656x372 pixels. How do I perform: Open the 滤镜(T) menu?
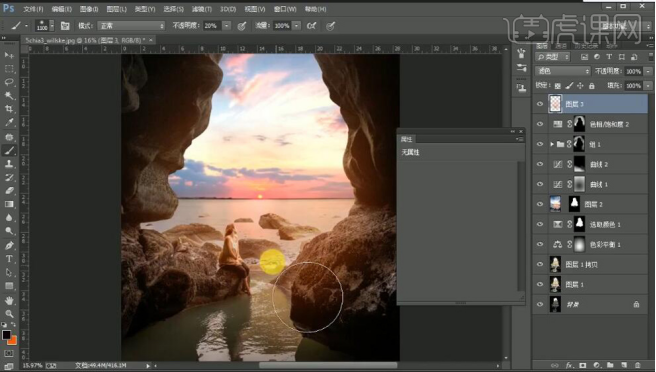pyautogui.click(x=202, y=9)
